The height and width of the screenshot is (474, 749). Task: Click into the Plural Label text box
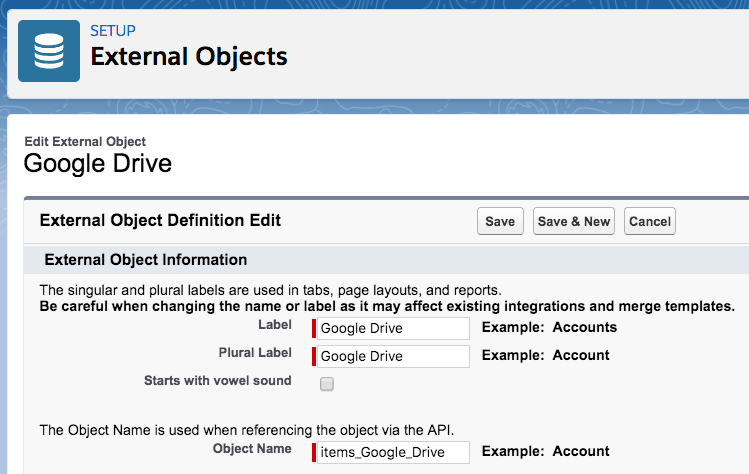point(393,356)
